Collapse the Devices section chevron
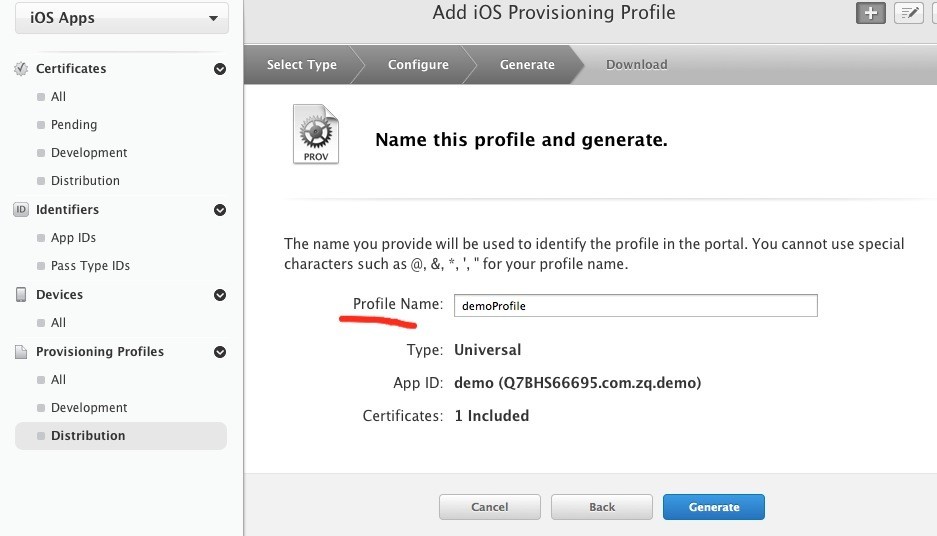The width and height of the screenshot is (937, 536). coord(220,295)
